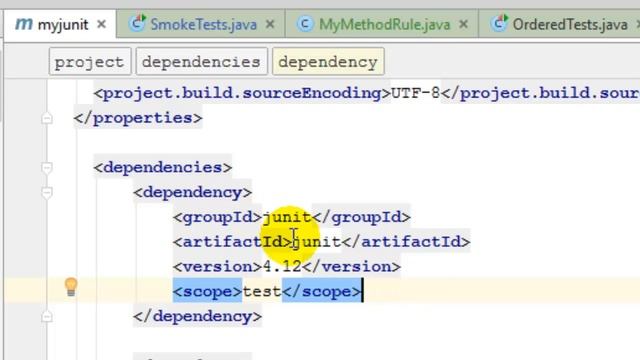Select the project breadcrumb
640x360 pixels.
point(90,62)
